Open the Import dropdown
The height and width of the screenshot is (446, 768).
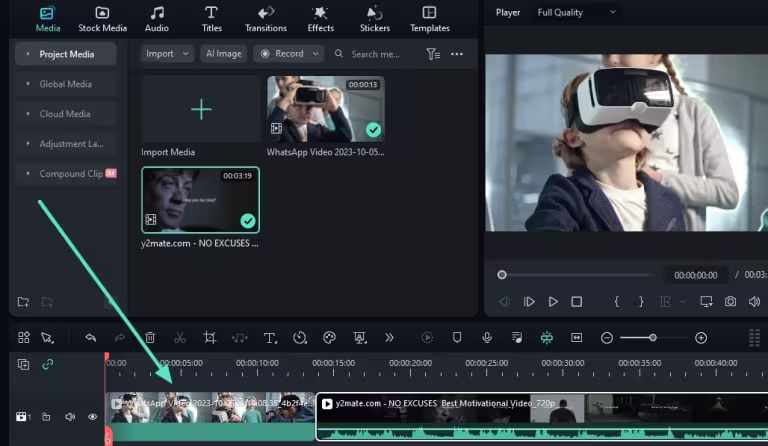click(167, 54)
